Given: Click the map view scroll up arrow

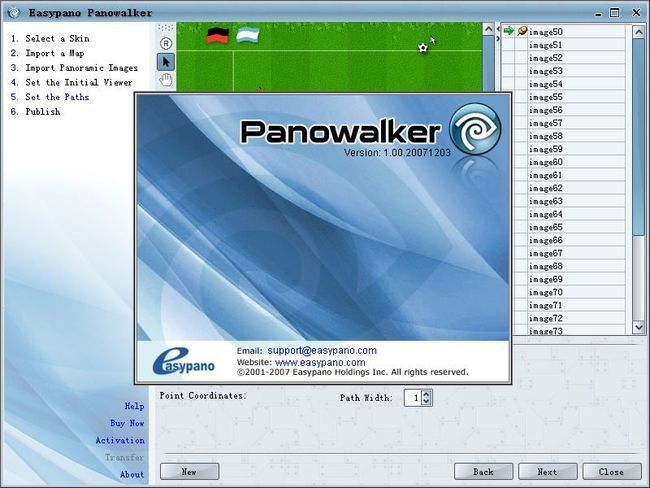Looking at the screenshot, I should 489,29.
